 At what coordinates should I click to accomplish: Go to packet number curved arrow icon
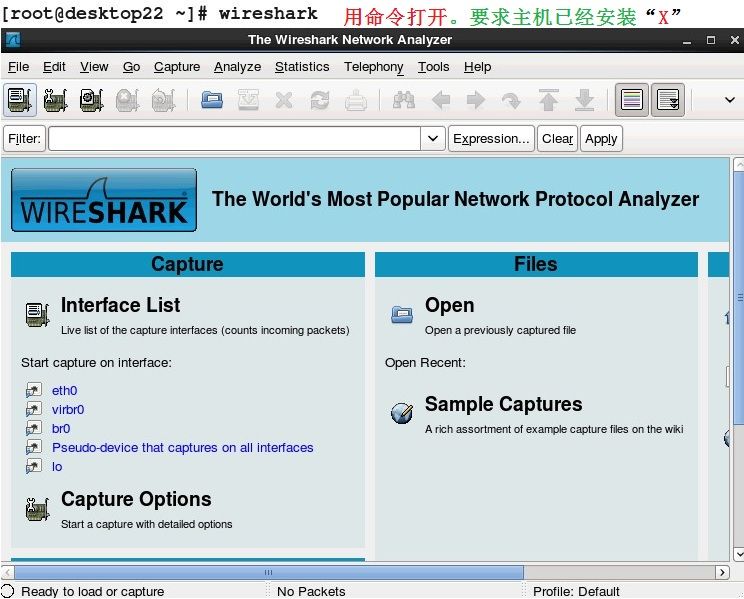click(x=511, y=100)
